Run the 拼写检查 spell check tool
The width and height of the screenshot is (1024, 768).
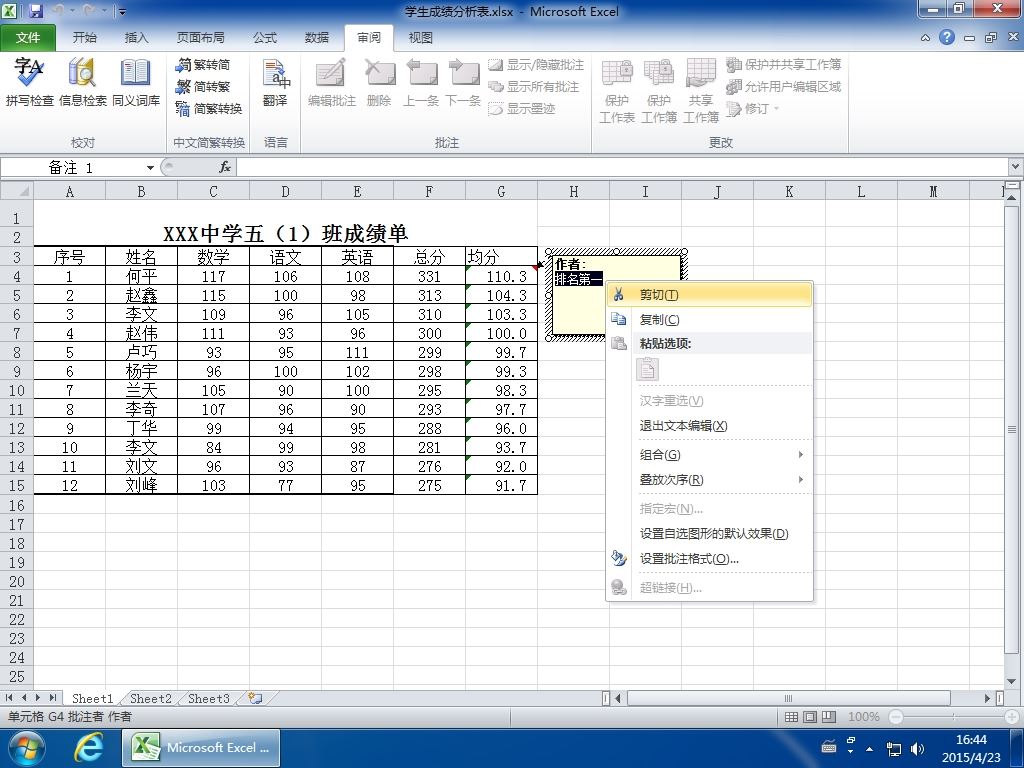click(29, 81)
